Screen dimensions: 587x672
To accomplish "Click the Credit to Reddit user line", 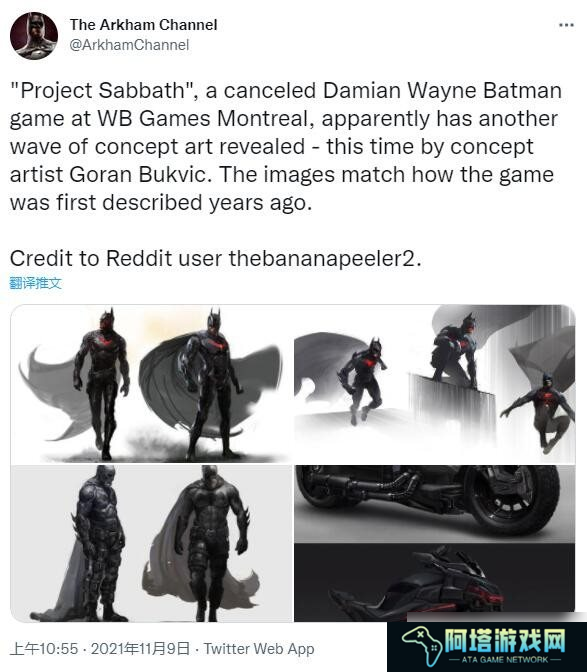I will [216, 258].
